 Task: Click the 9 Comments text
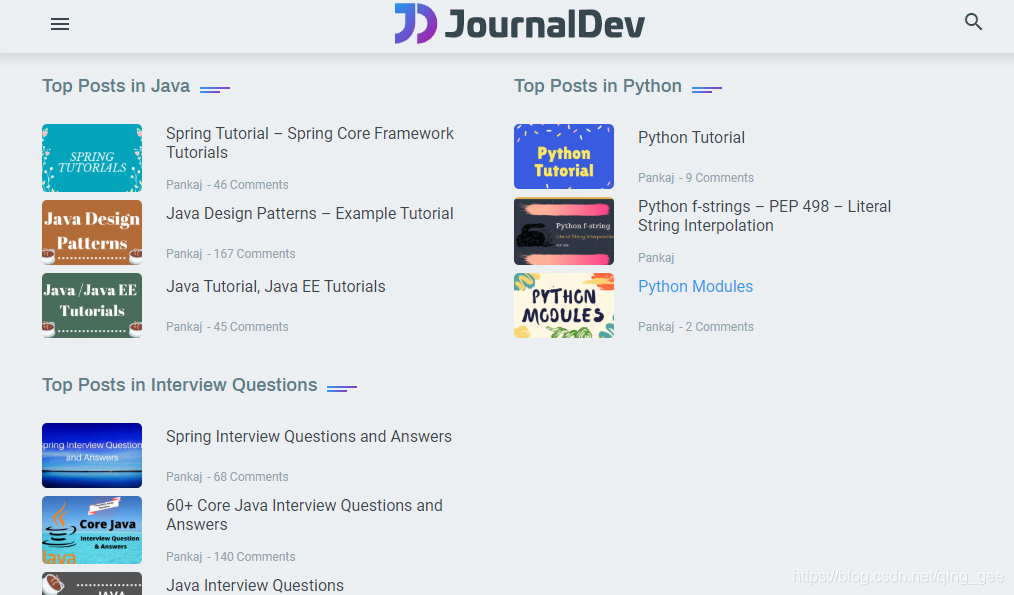coord(720,178)
